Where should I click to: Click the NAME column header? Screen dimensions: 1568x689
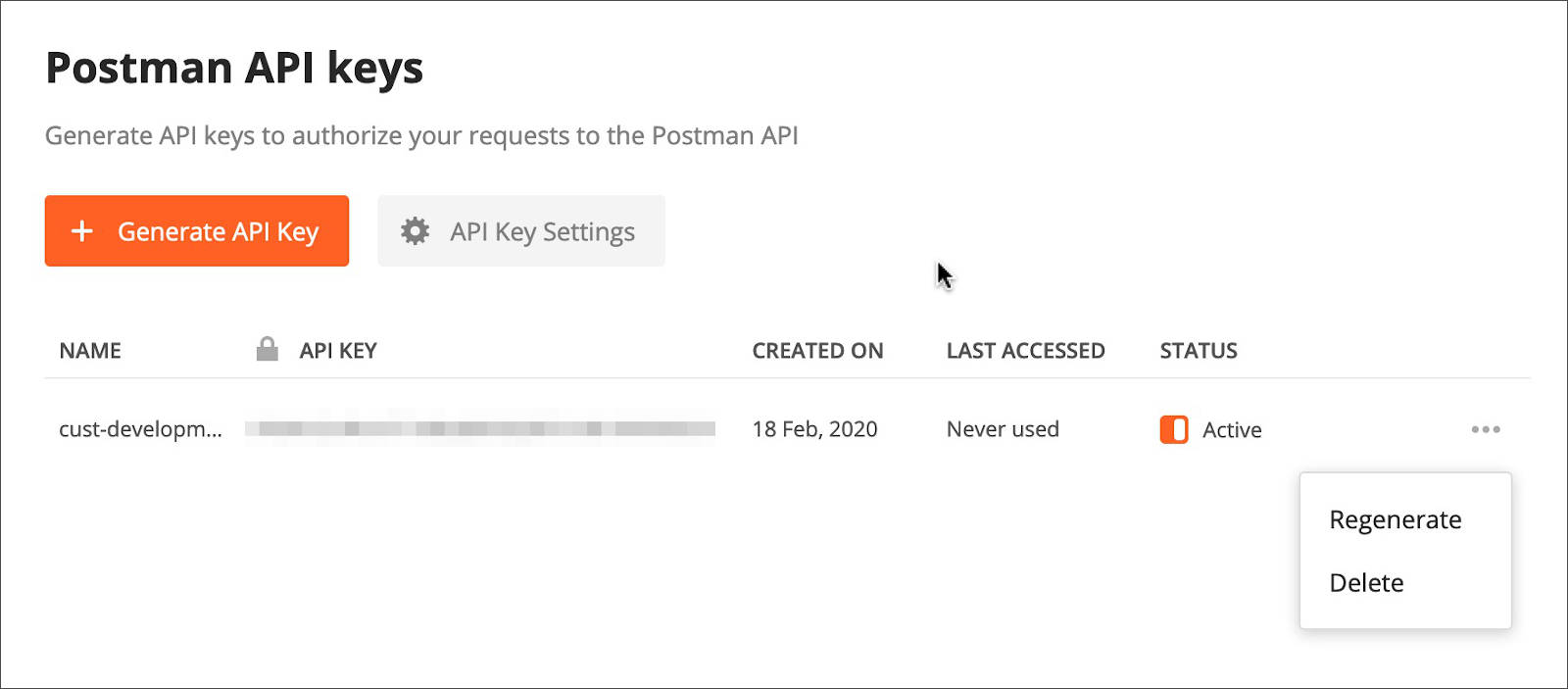point(90,351)
